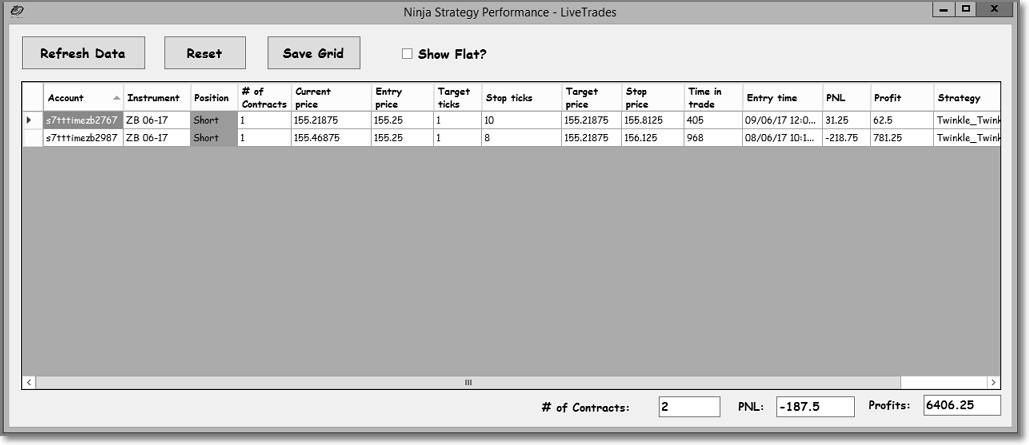Minimize the LiveTrades window
The image size is (1029, 445).
(x=944, y=9)
